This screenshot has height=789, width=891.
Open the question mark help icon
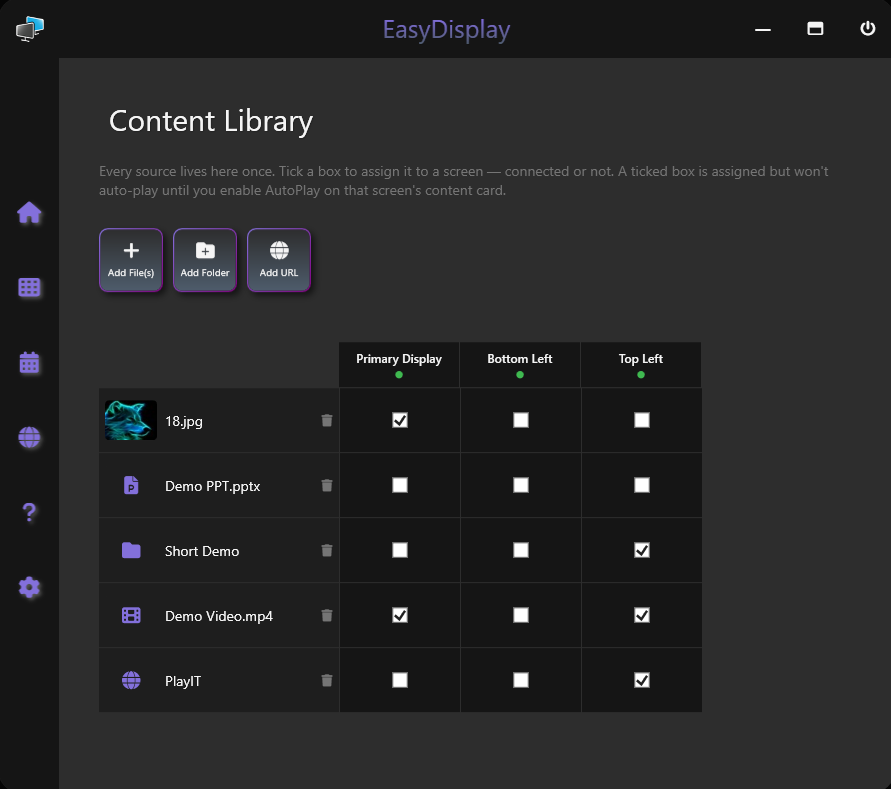coord(29,512)
